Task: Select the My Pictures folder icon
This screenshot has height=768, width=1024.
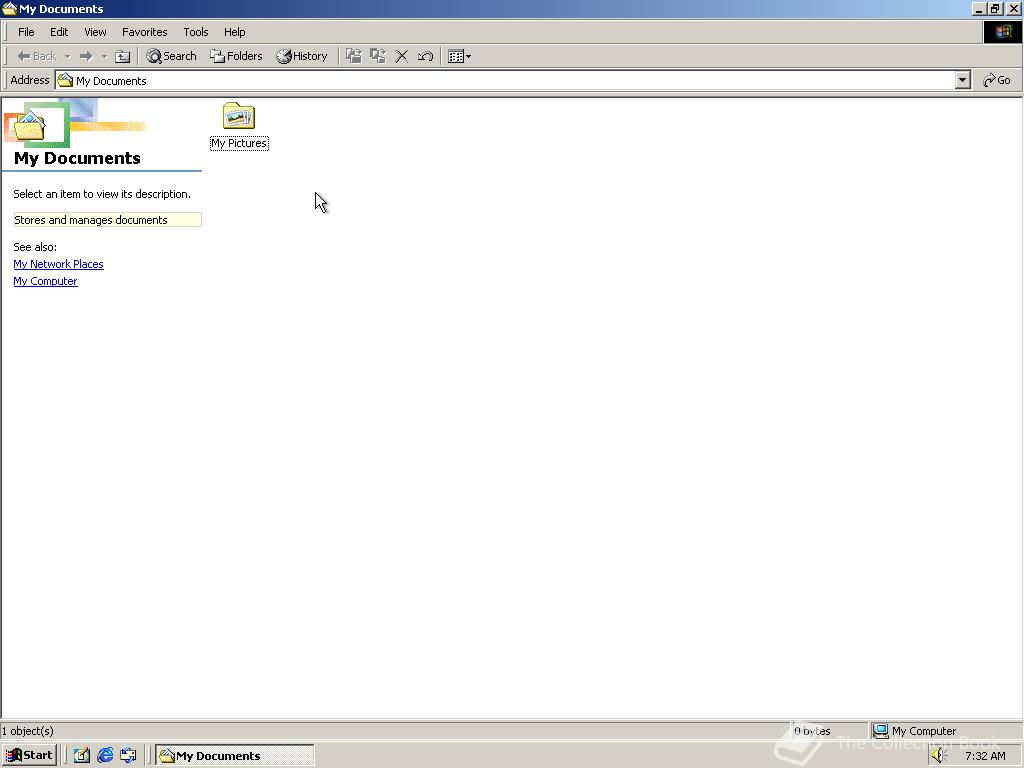Action: (x=238, y=116)
